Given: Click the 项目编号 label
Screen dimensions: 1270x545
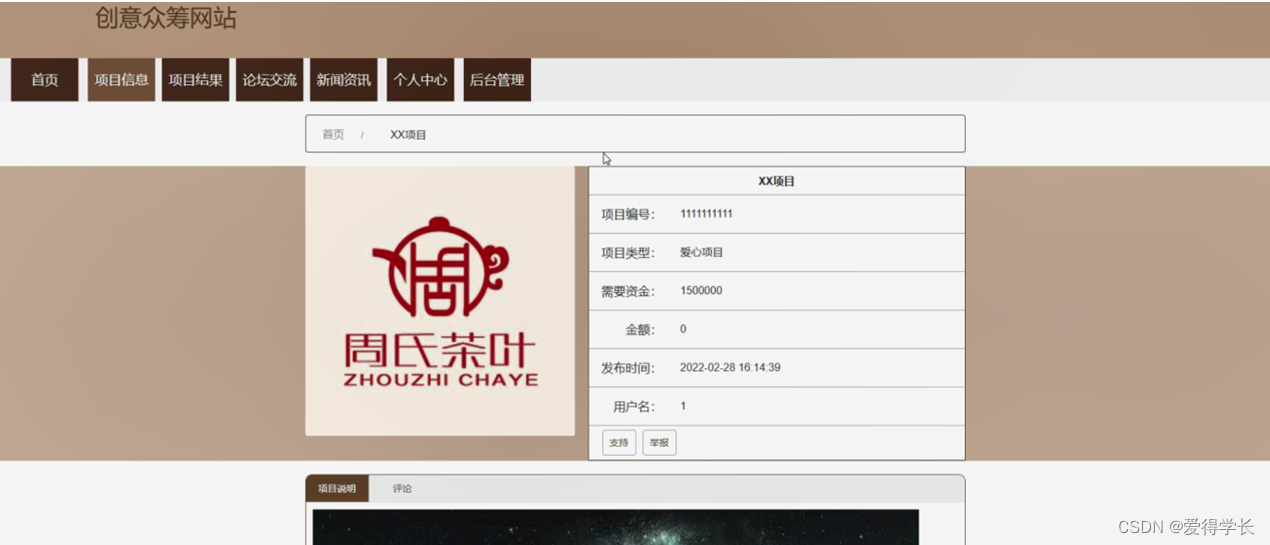Looking at the screenshot, I should tap(627, 214).
